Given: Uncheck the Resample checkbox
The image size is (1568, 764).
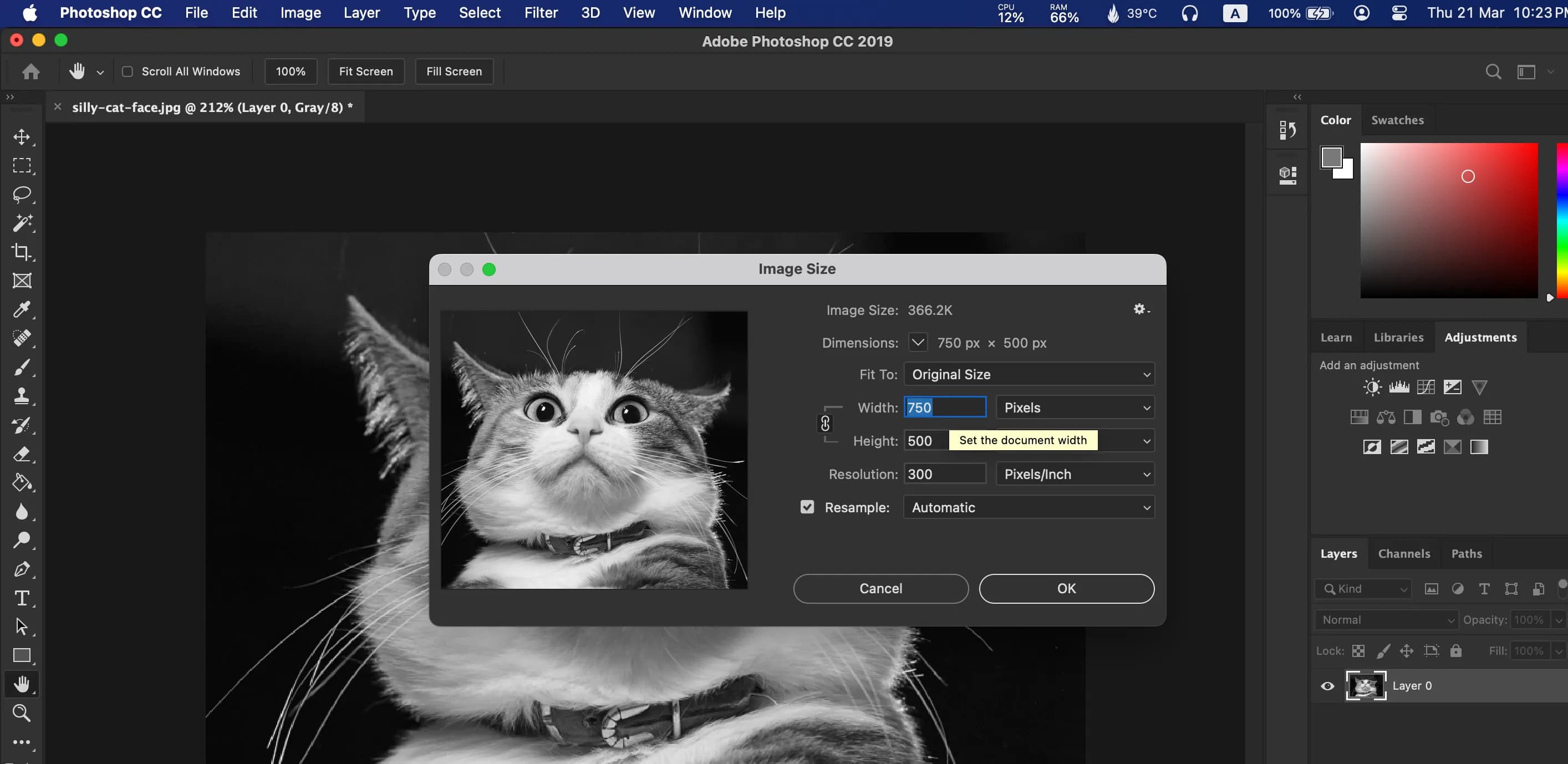Looking at the screenshot, I should tap(807, 507).
